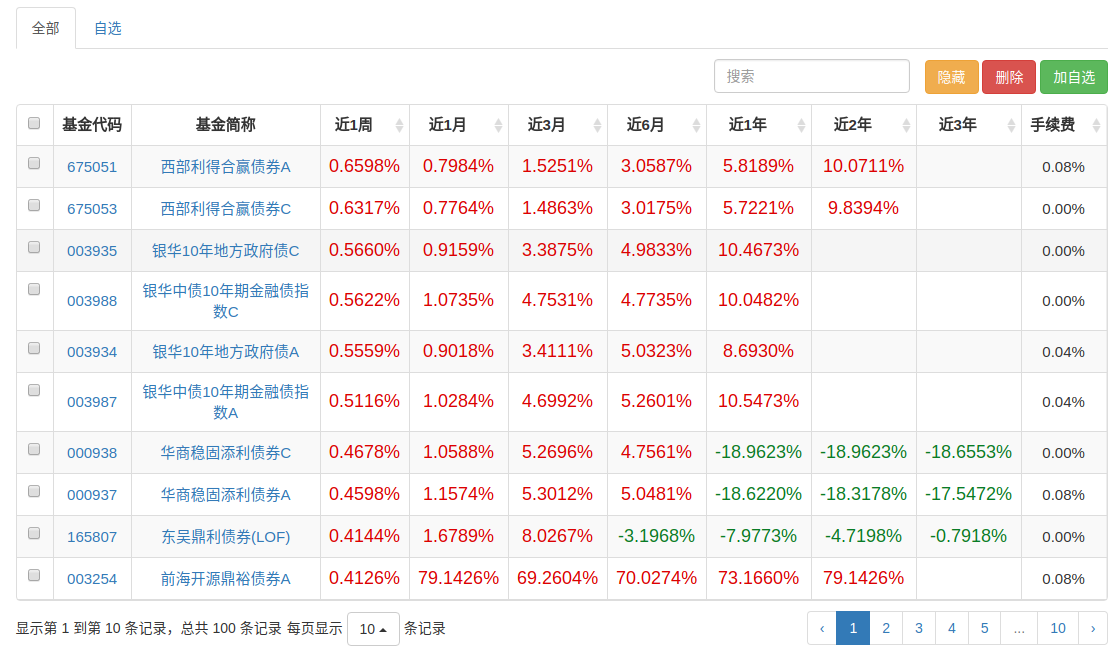Screen dimensions: 1118x659
Task: Click the pagination ellipsis item
Action: tap(1019, 628)
